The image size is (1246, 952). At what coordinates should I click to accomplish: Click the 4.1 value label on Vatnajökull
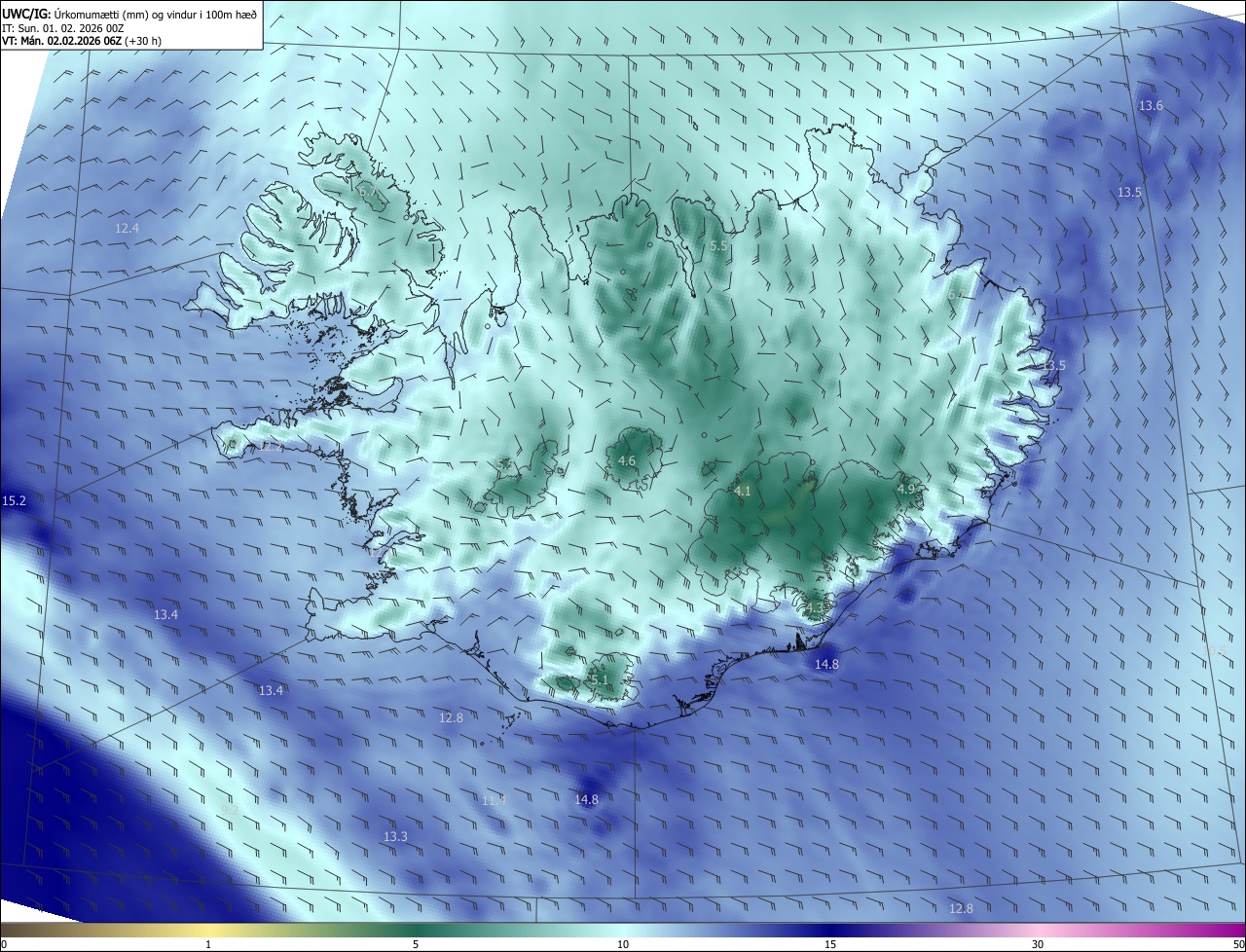[x=743, y=492]
